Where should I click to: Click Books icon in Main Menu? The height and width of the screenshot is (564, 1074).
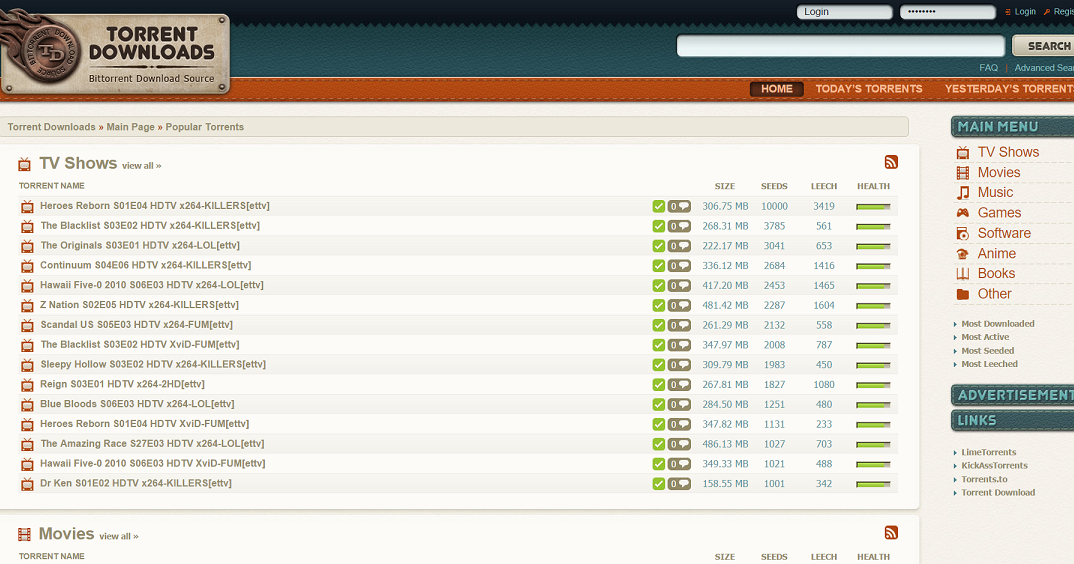pyautogui.click(x=962, y=274)
